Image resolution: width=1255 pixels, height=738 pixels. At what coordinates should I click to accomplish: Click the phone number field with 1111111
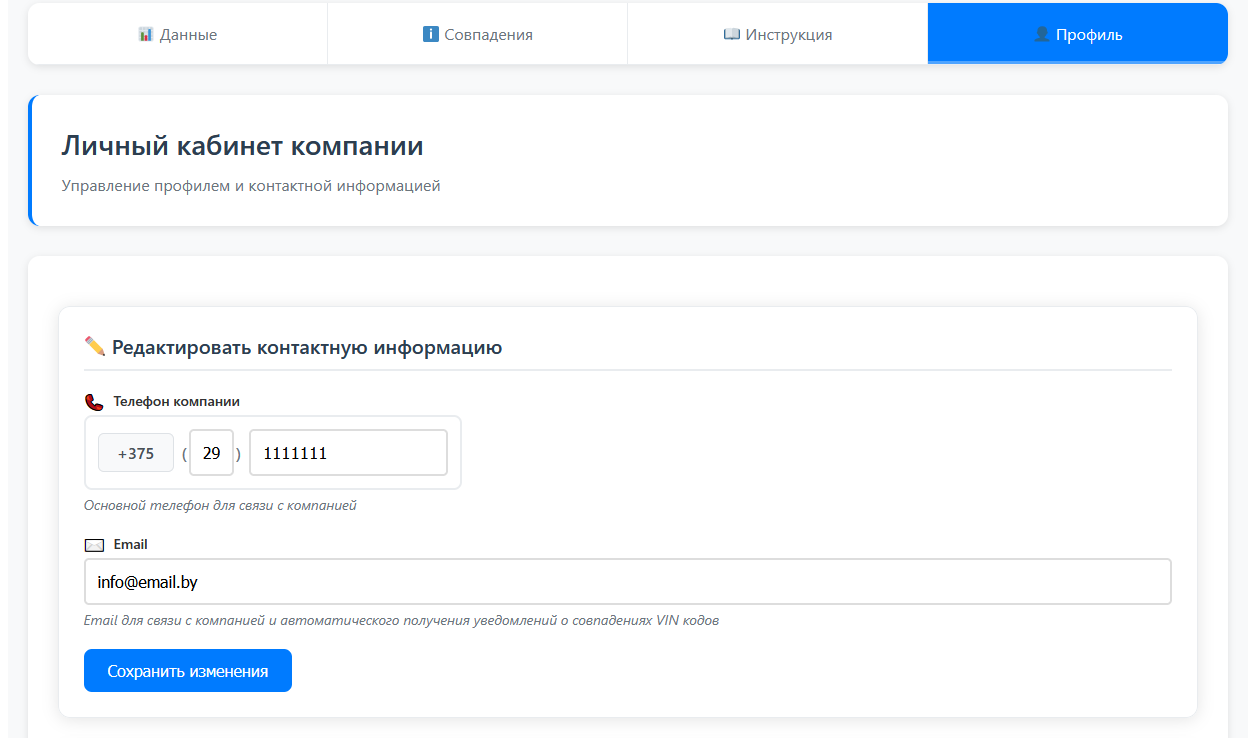[x=347, y=453]
